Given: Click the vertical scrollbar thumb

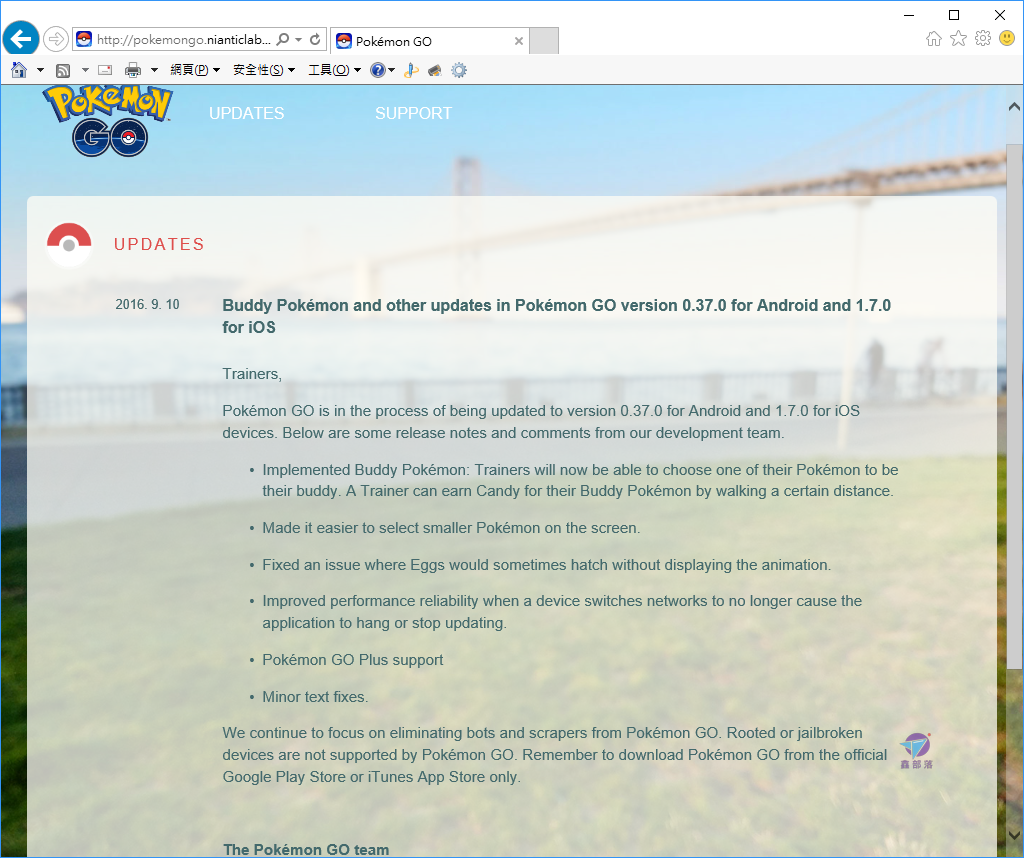Looking at the screenshot, I should coord(1014,406).
